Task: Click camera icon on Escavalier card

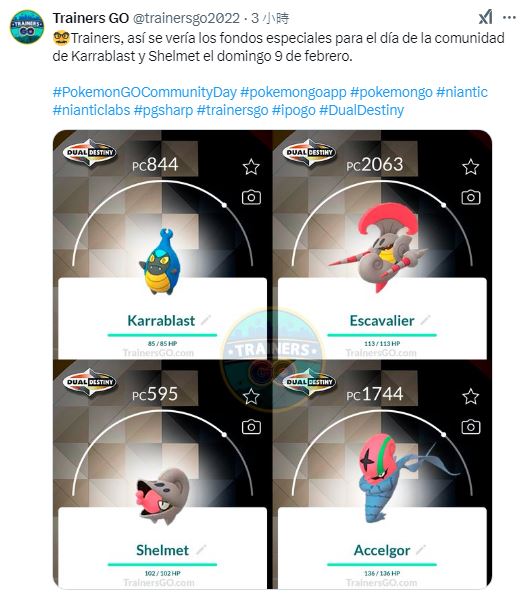Action: (x=471, y=197)
